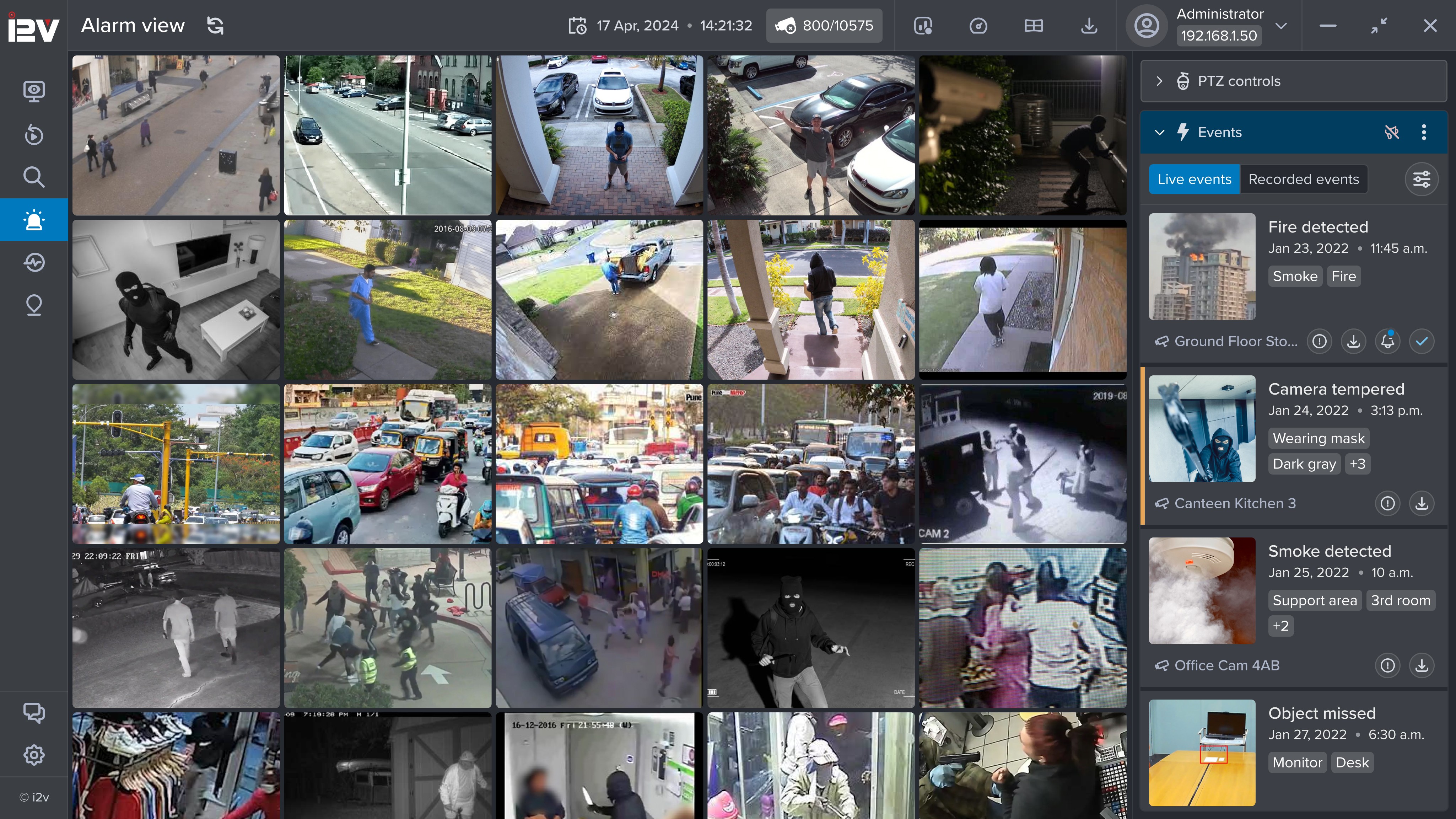Open the event filter settings icon
The image size is (1456, 819).
pos(1422,179)
